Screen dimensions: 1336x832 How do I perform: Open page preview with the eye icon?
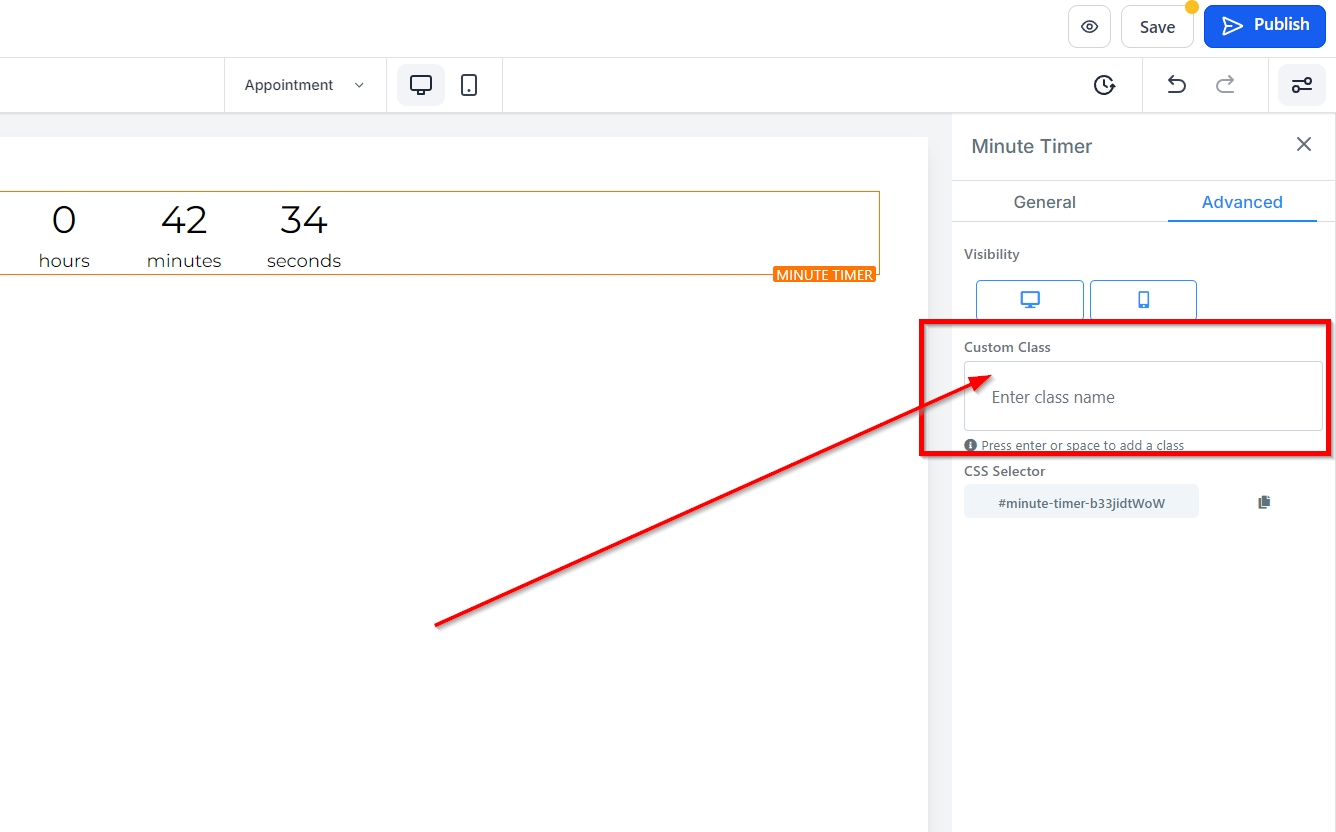click(x=1089, y=27)
